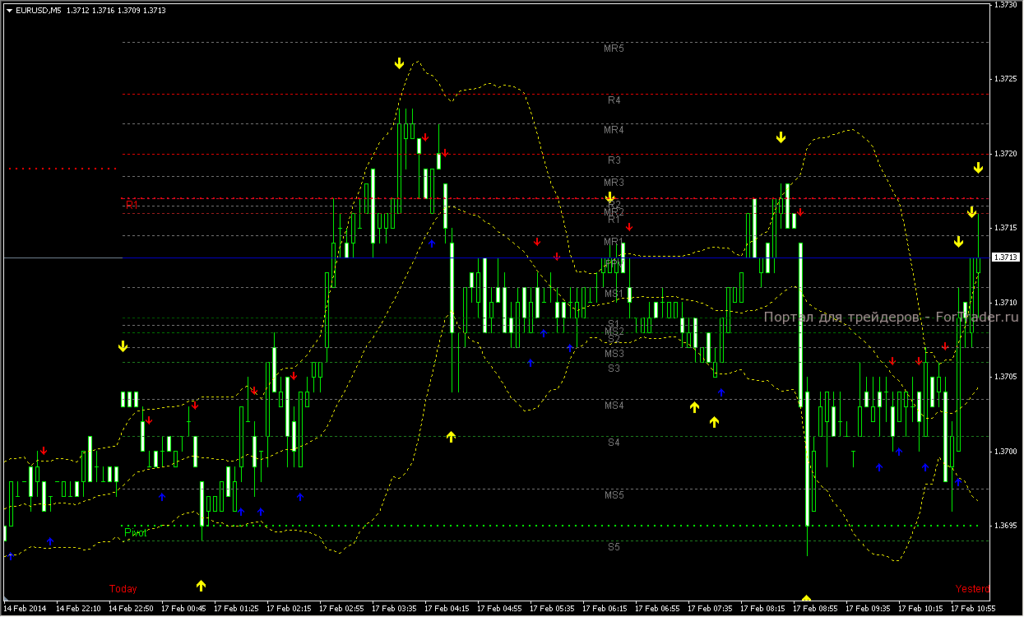Select the MR4 level label

614,130
